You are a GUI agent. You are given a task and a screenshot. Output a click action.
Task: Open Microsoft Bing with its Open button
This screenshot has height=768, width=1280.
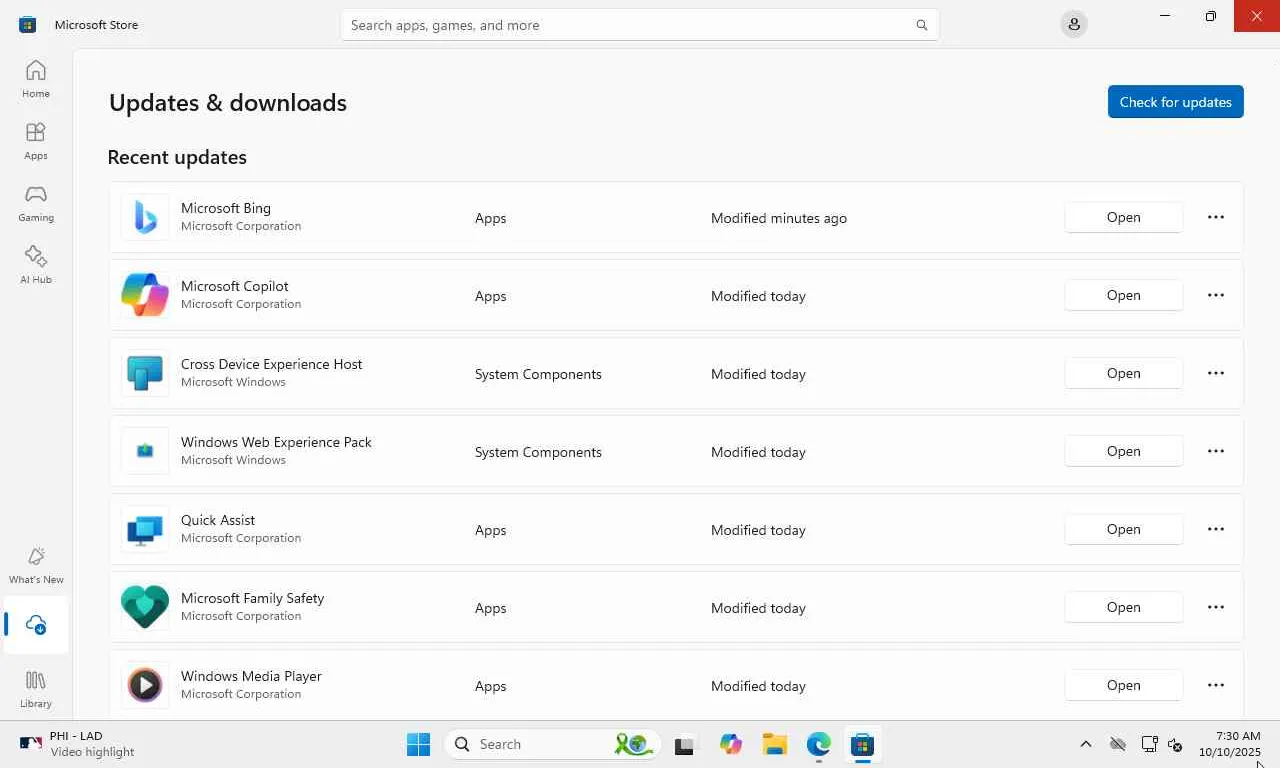click(1124, 217)
